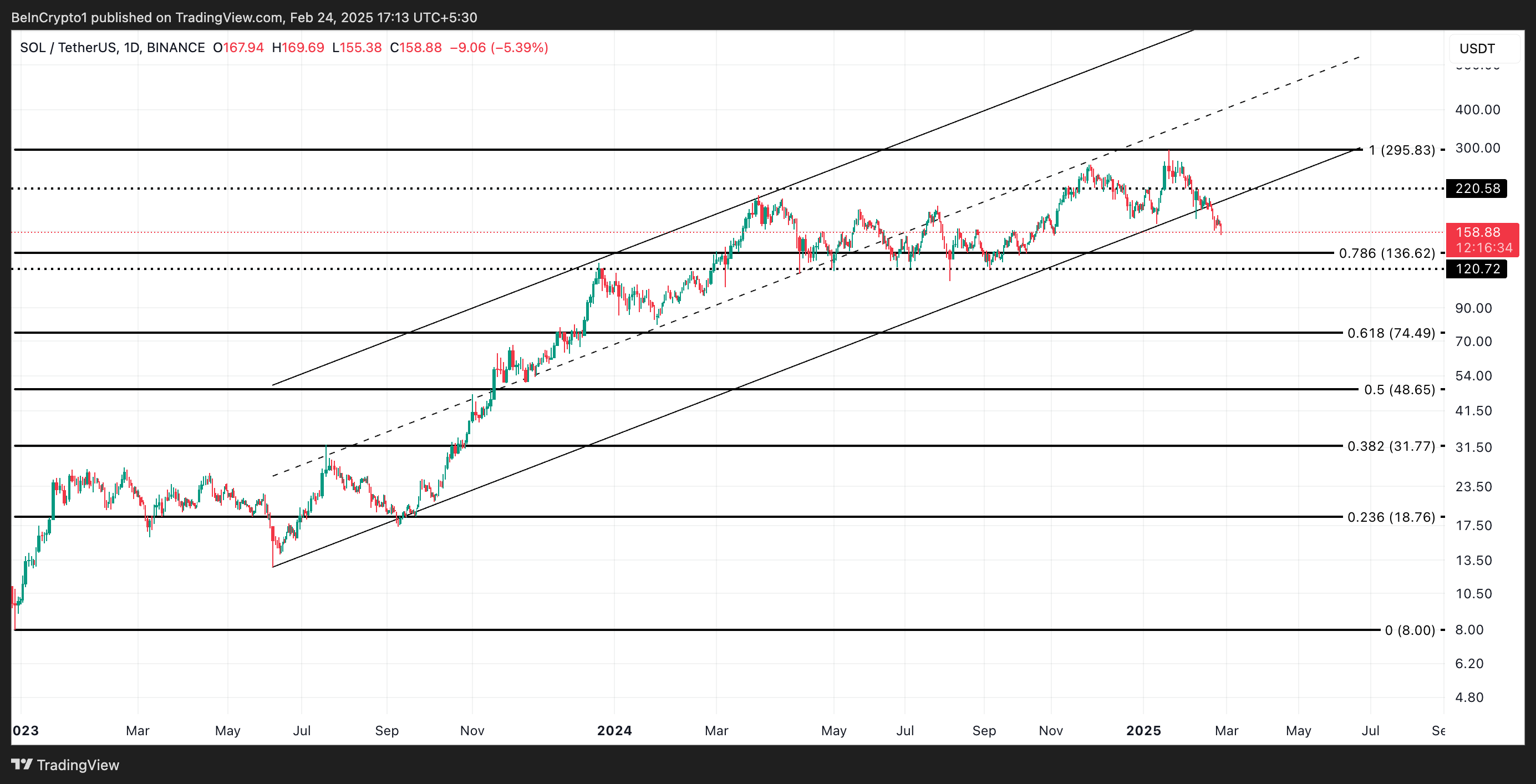Click the 220.58 black price label
1536x784 pixels.
click(x=1477, y=189)
